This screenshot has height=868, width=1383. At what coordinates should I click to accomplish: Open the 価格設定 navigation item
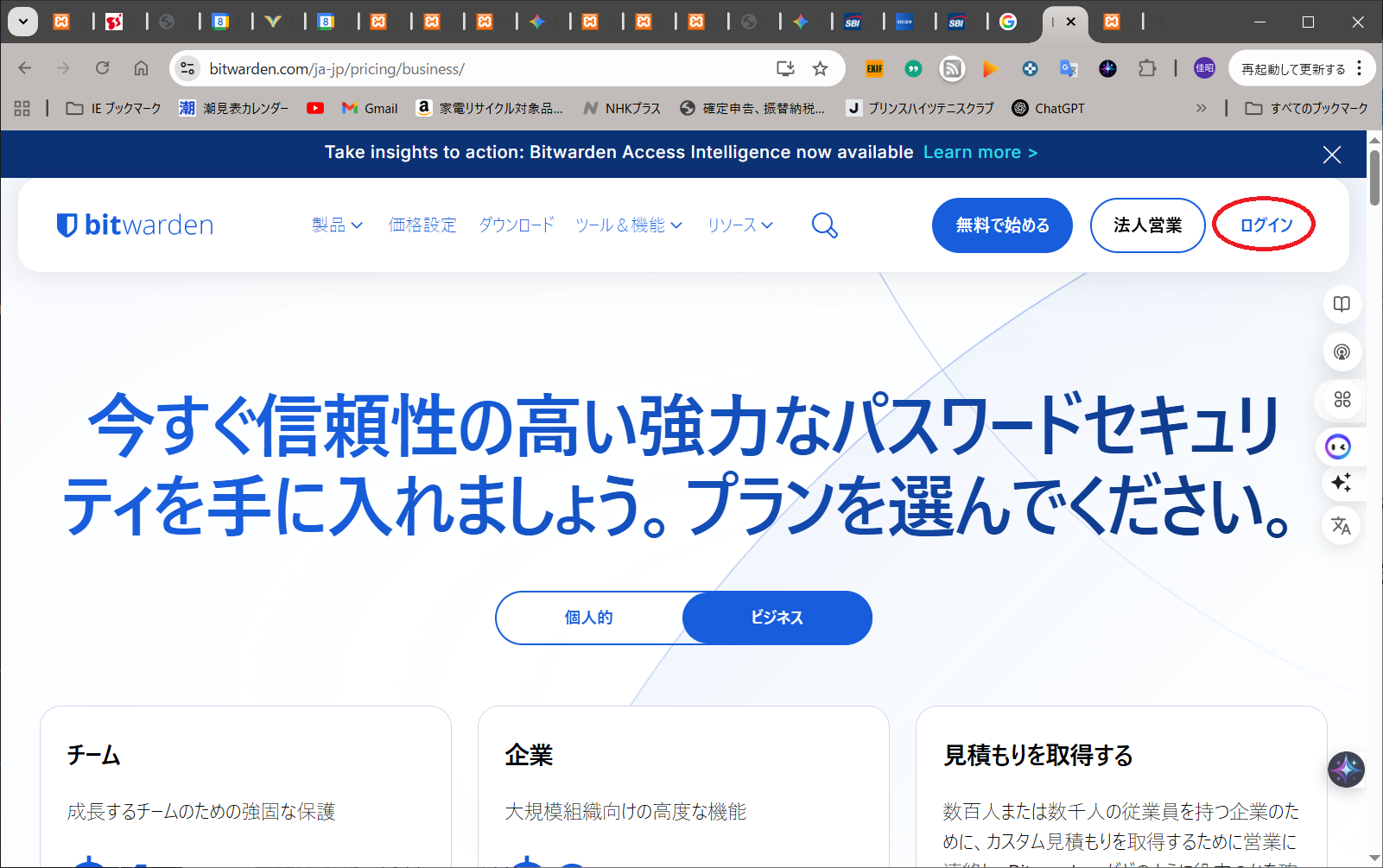click(422, 225)
